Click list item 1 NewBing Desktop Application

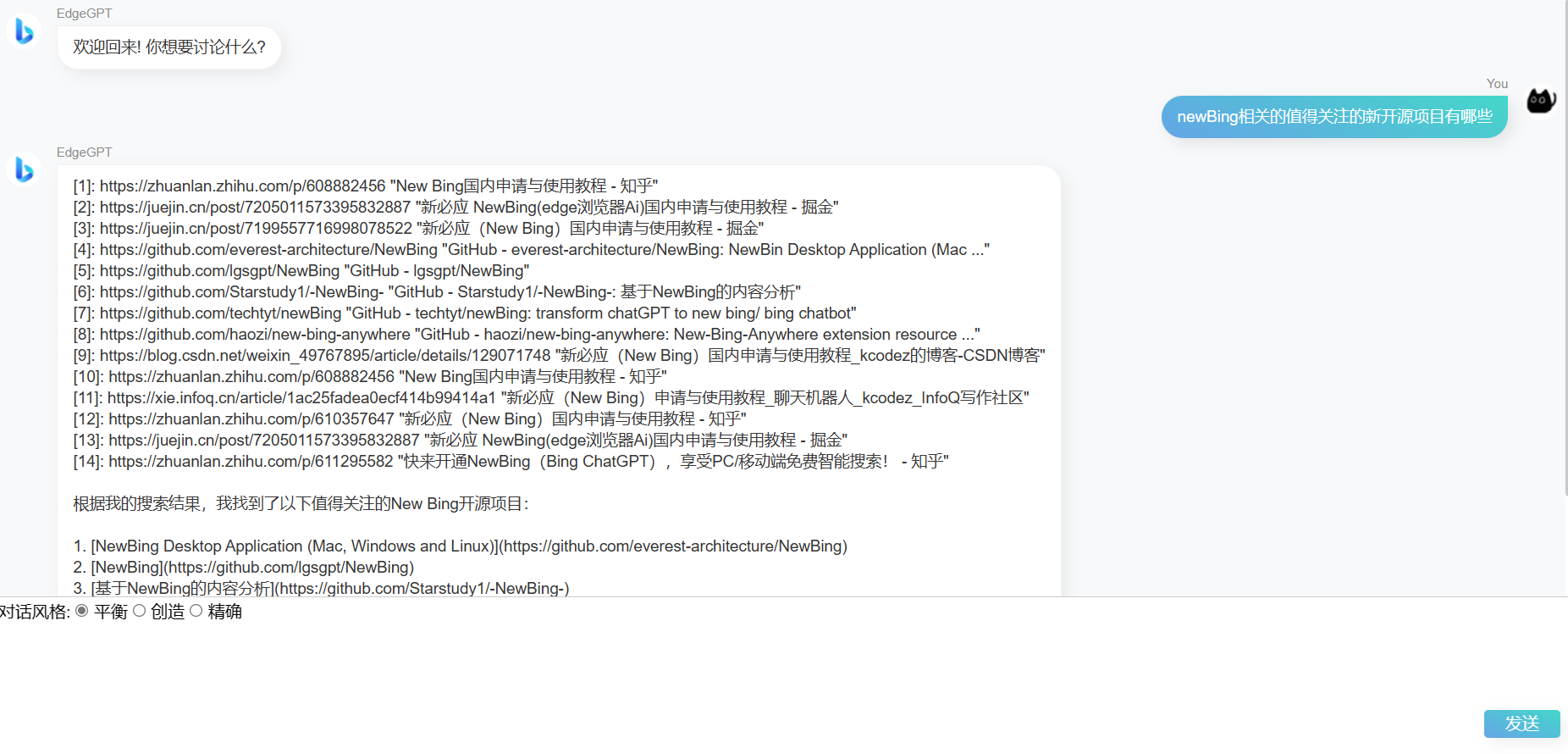(x=460, y=546)
